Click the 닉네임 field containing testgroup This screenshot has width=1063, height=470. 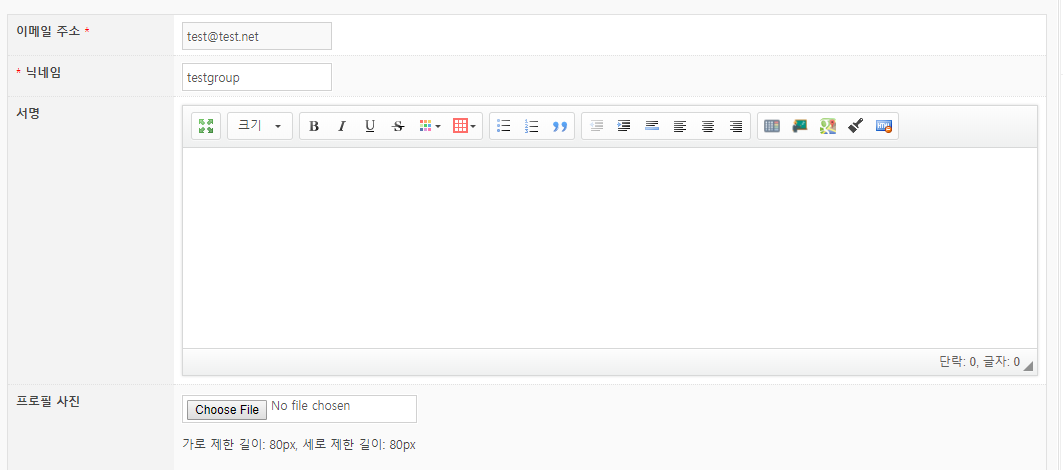tap(257, 77)
